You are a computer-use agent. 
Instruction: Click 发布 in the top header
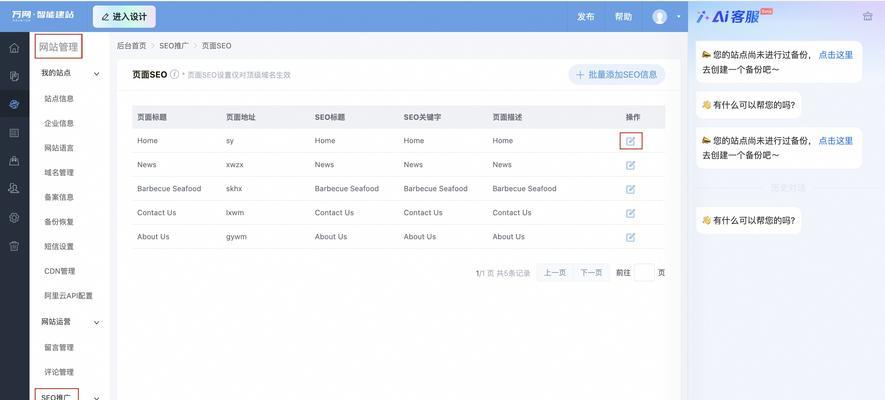[x=585, y=17]
